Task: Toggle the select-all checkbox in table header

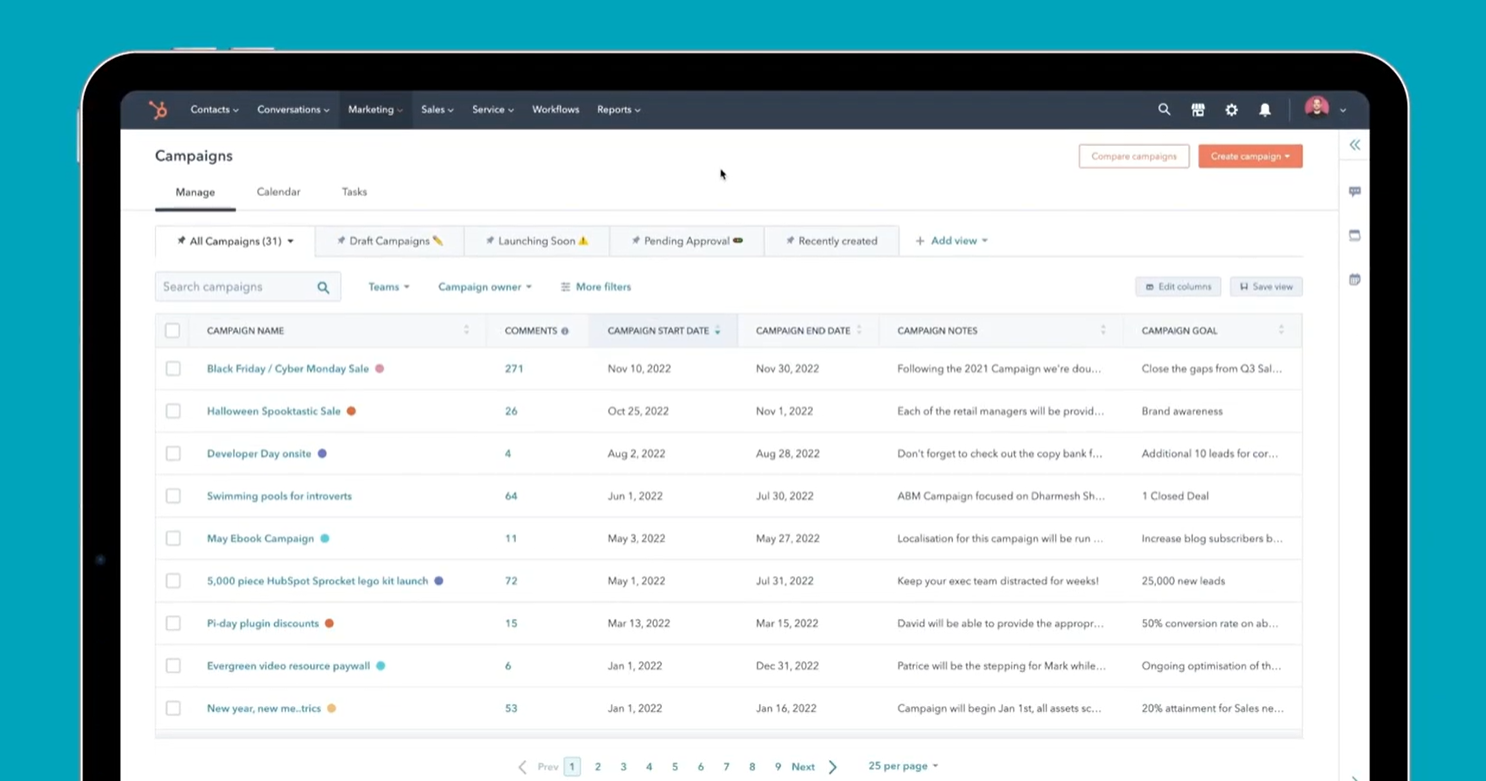Action: [172, 330]
